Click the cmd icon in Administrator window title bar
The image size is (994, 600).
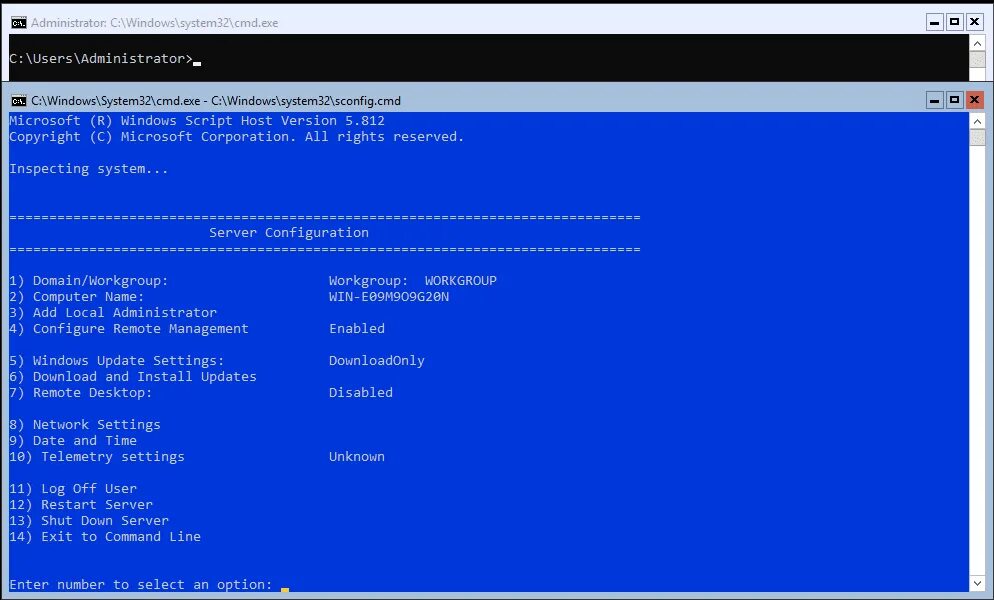click(x=18, y=23)
